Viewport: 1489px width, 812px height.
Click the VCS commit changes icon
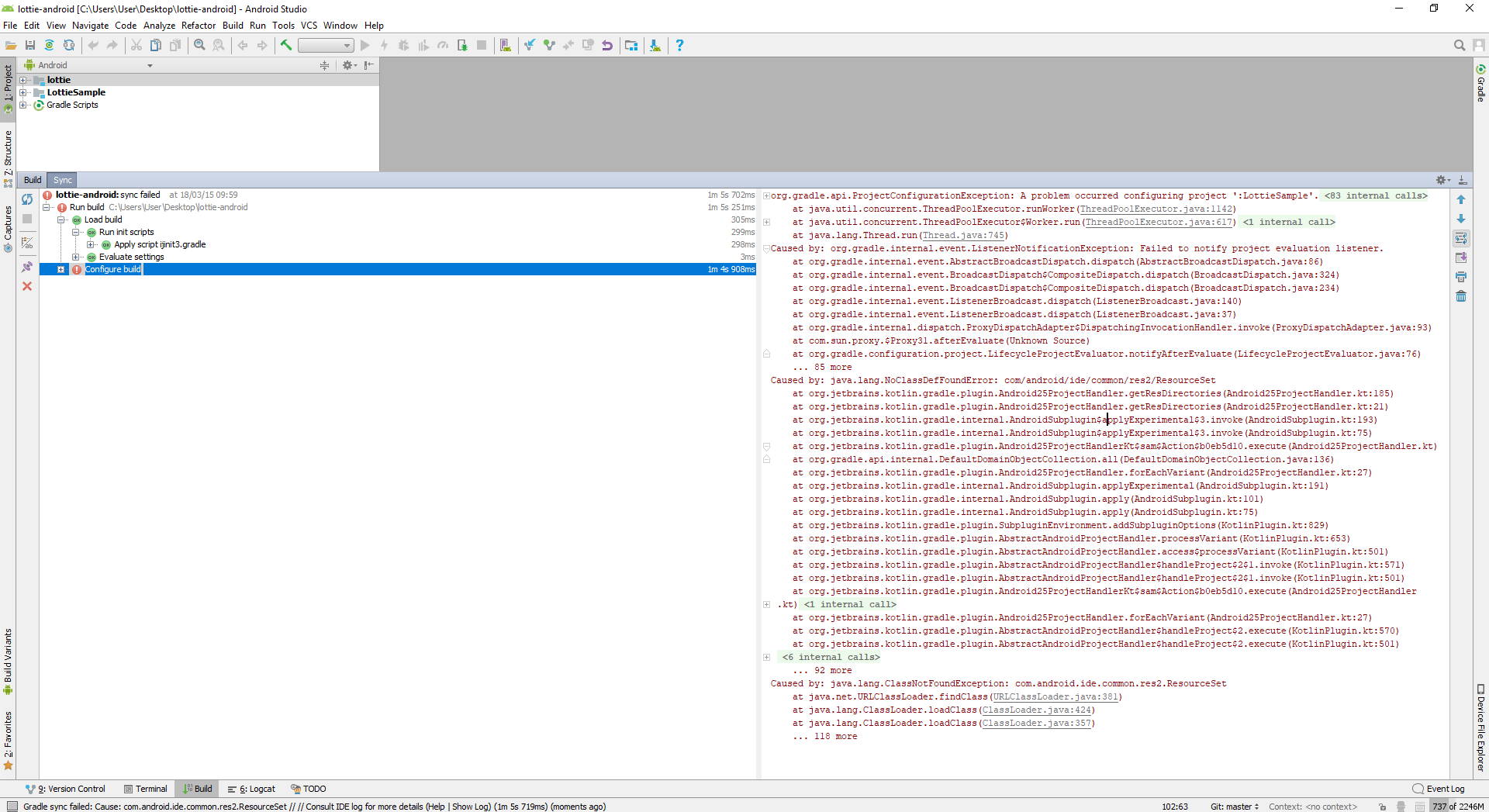click(549, 46)
